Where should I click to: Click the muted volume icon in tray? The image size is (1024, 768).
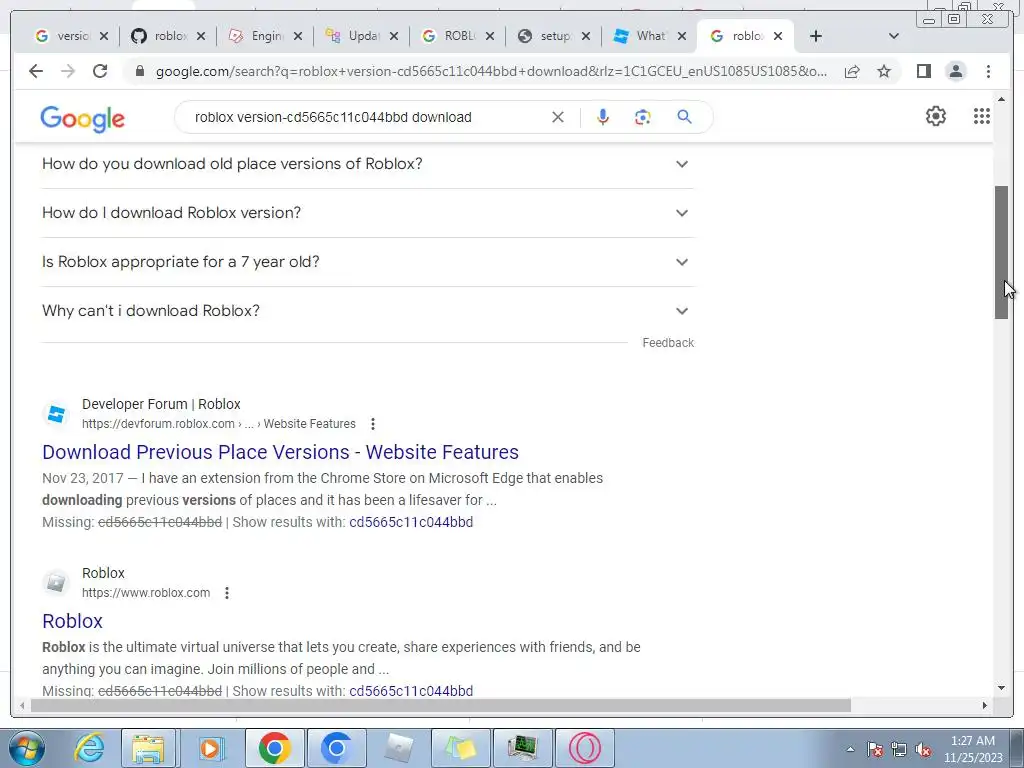[923, 750]
